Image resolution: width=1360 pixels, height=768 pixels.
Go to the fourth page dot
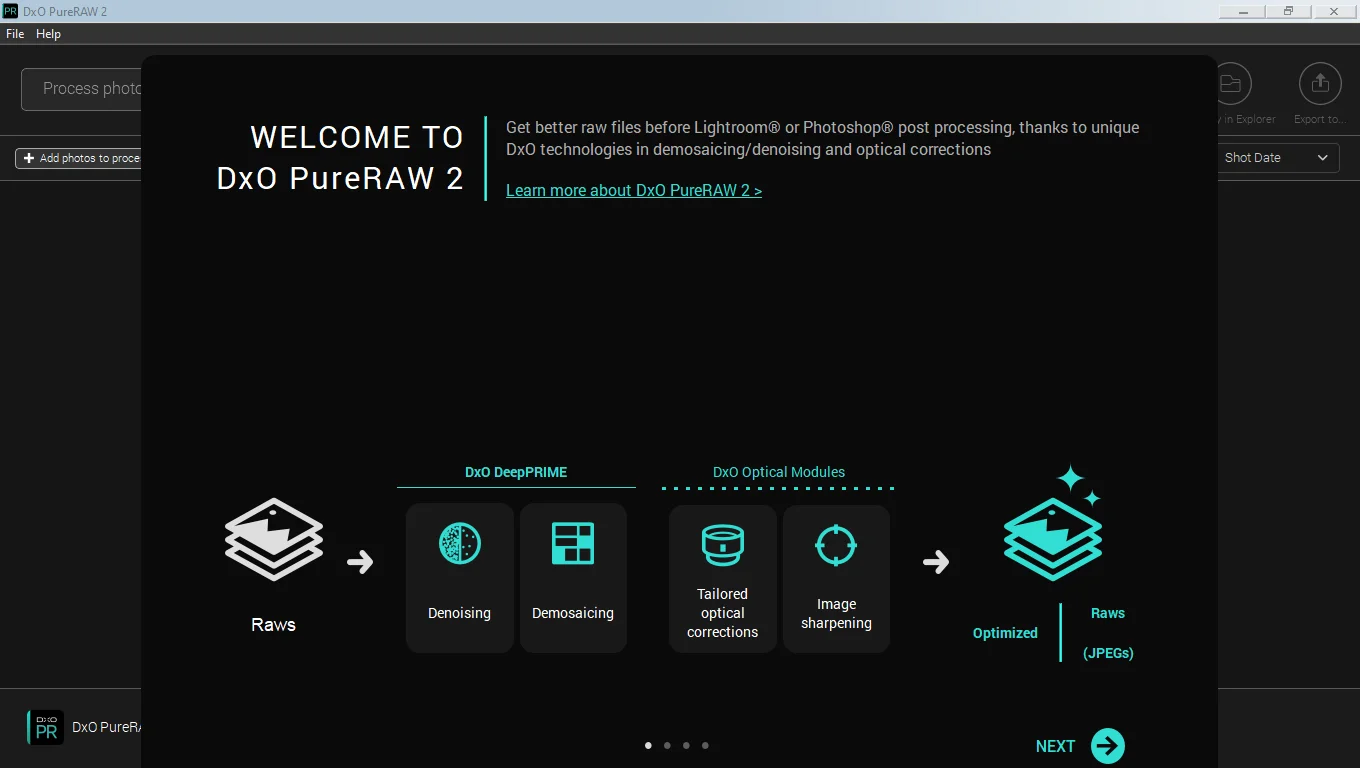click(x=705, y=745)
